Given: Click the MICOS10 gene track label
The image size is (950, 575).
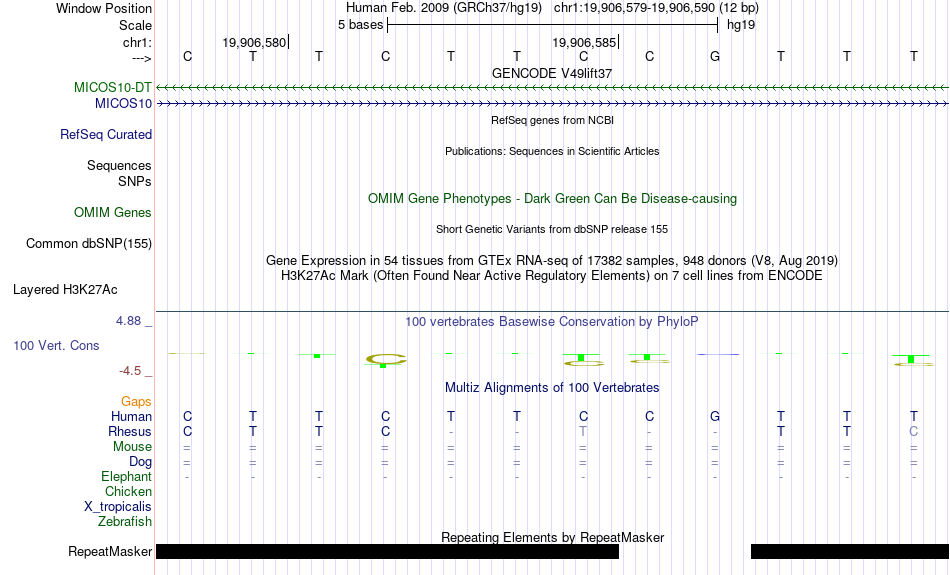Looking at the screenshot, I should click(124, 104).
